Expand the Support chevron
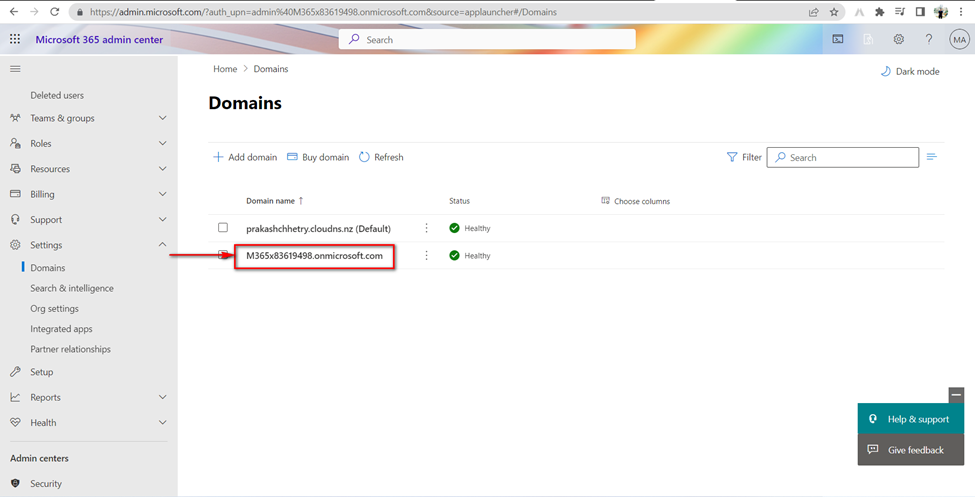The image size is (975, 497). coord(162,220)
